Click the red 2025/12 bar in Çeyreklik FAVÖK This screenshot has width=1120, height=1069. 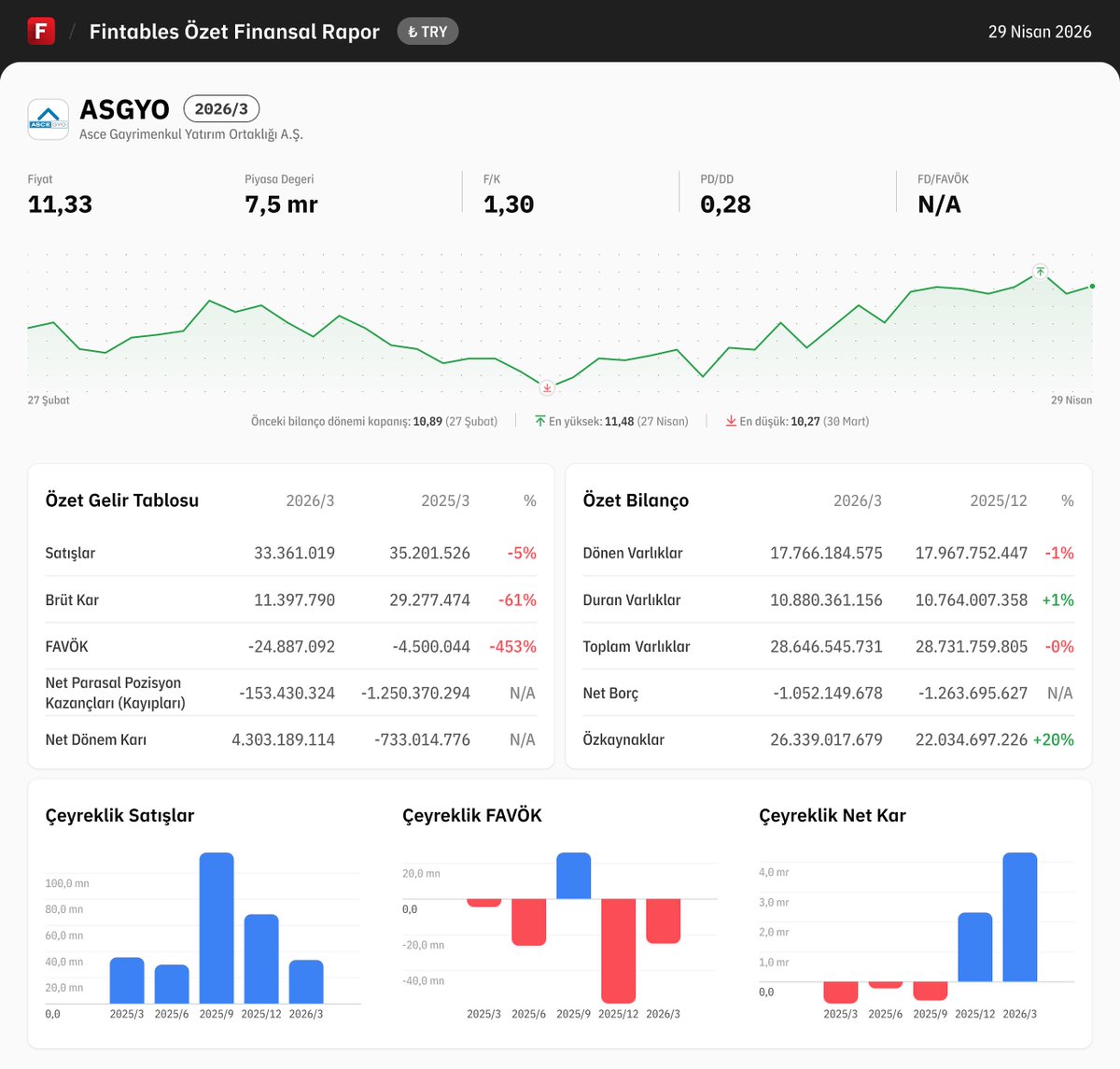[619, 951]
